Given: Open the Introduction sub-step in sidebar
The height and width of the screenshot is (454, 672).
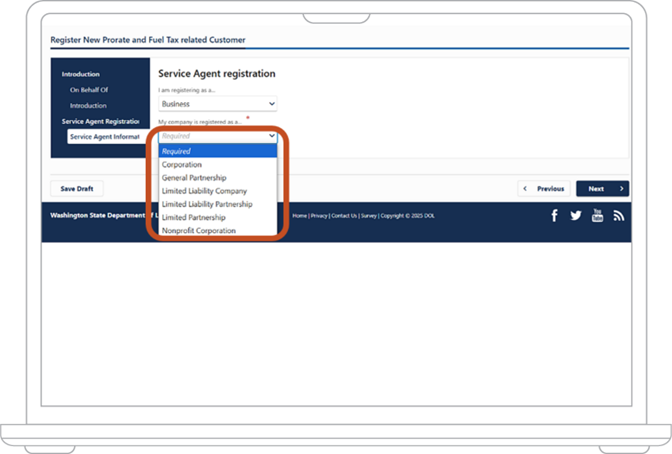Looking at the screenshot, I should tap(88, 105).
